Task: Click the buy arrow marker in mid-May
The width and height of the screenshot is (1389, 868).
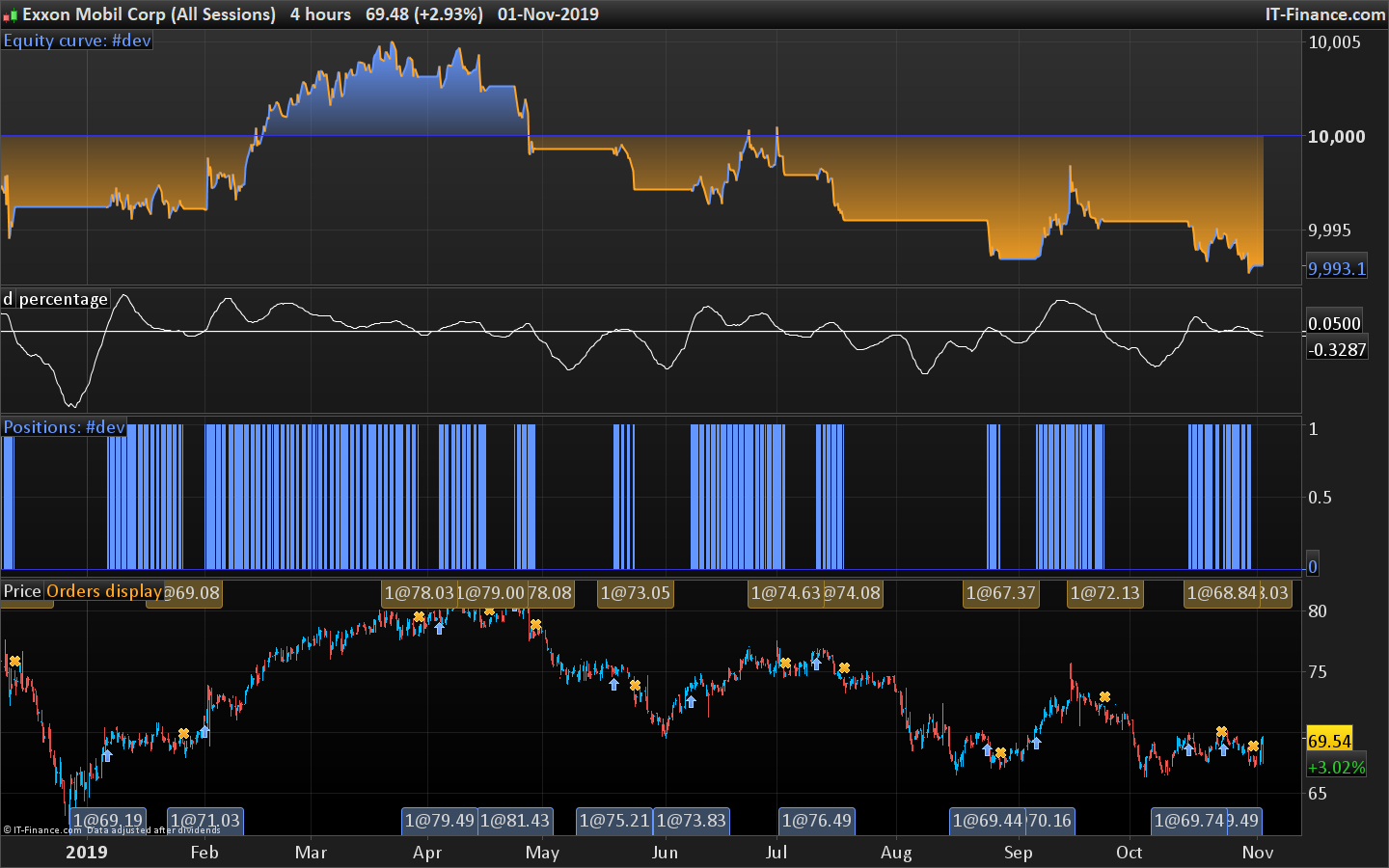Action: (x=614, y=685)
